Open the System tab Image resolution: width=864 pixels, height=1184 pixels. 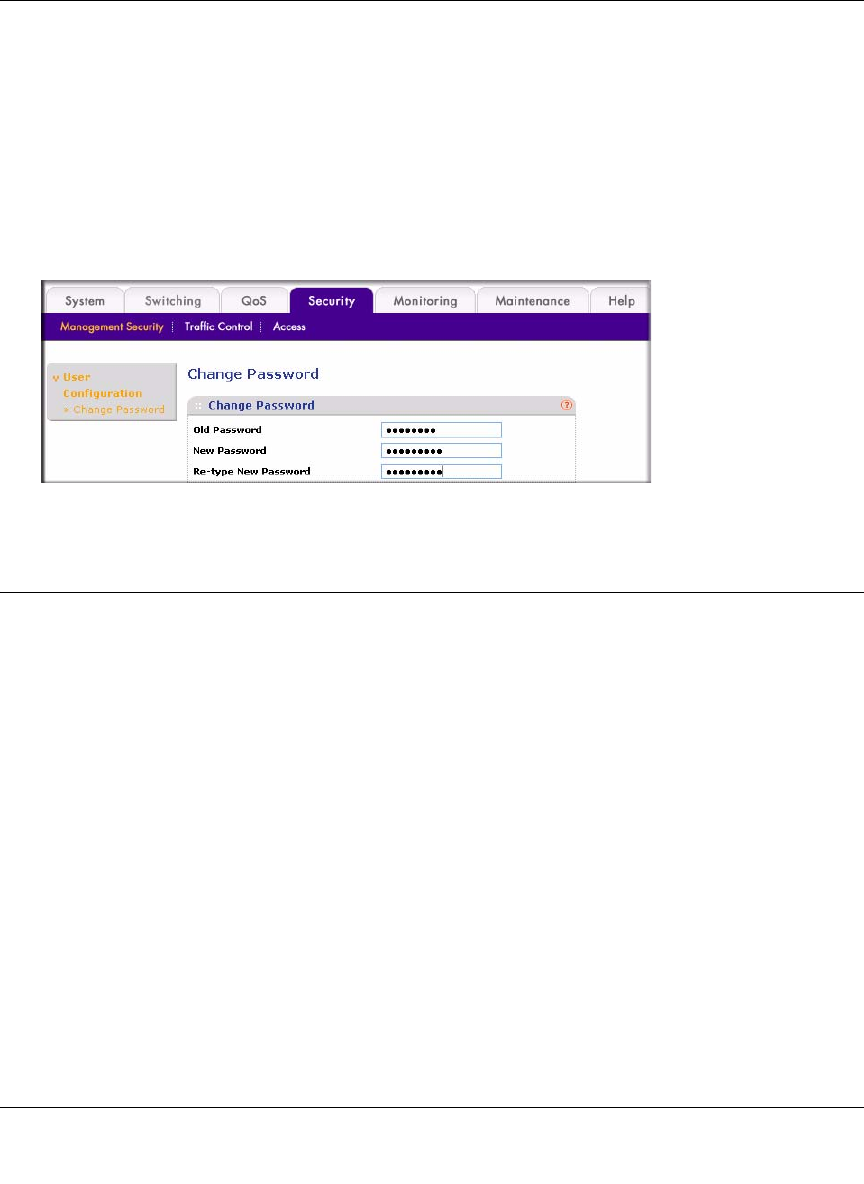pos(85,301)
